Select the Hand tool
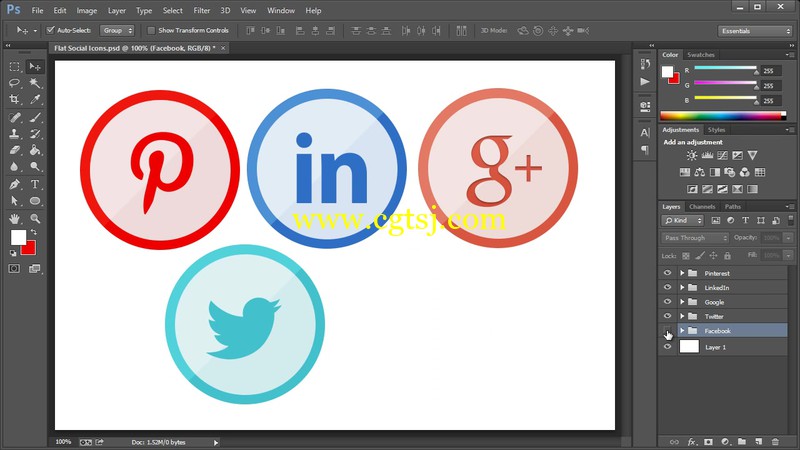 point(14,218)
